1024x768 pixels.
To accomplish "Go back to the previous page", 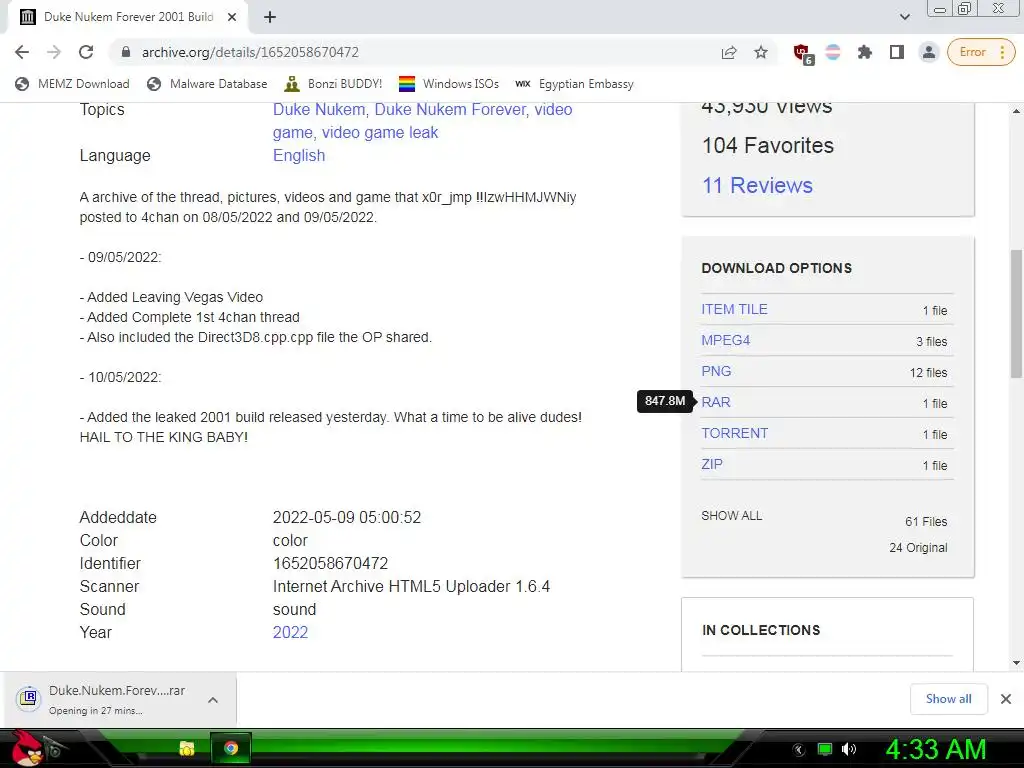I will [x=22, y=52].
